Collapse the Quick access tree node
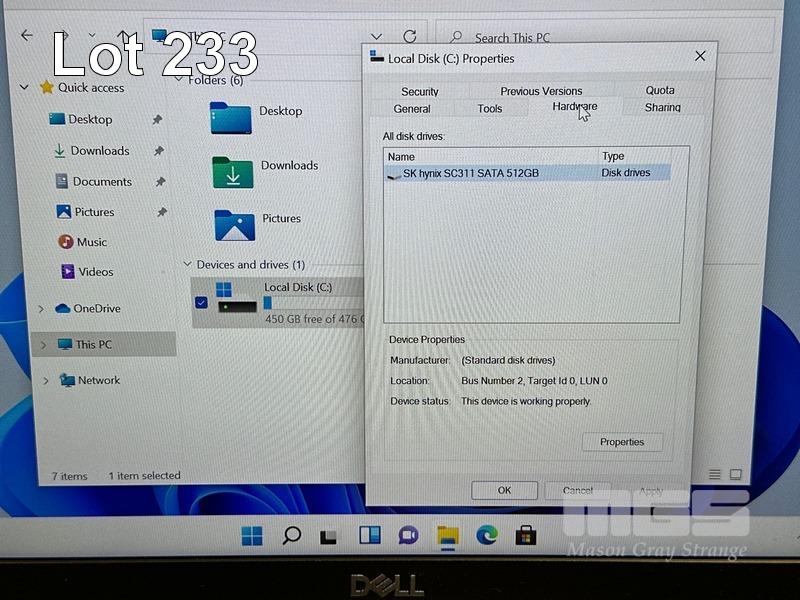The image size is (800, 600). click(24, 87)
